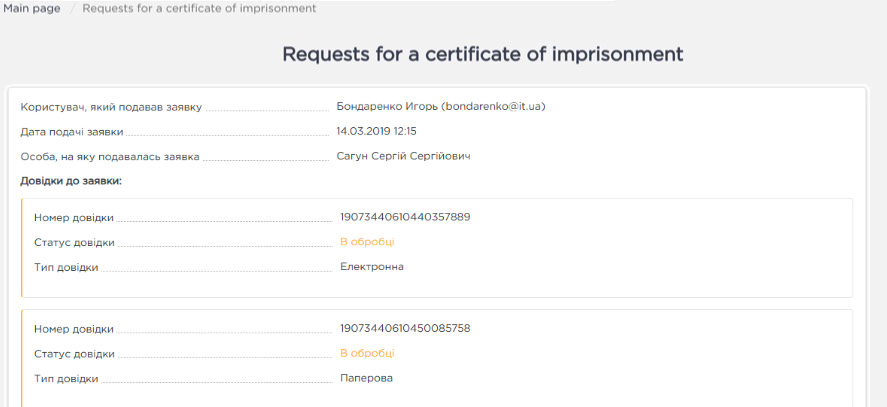The height and width of the screenshot is (407, 887).
Task: Select the person name Сагун Сергій Сергійович
Action: tap(404, 156)
